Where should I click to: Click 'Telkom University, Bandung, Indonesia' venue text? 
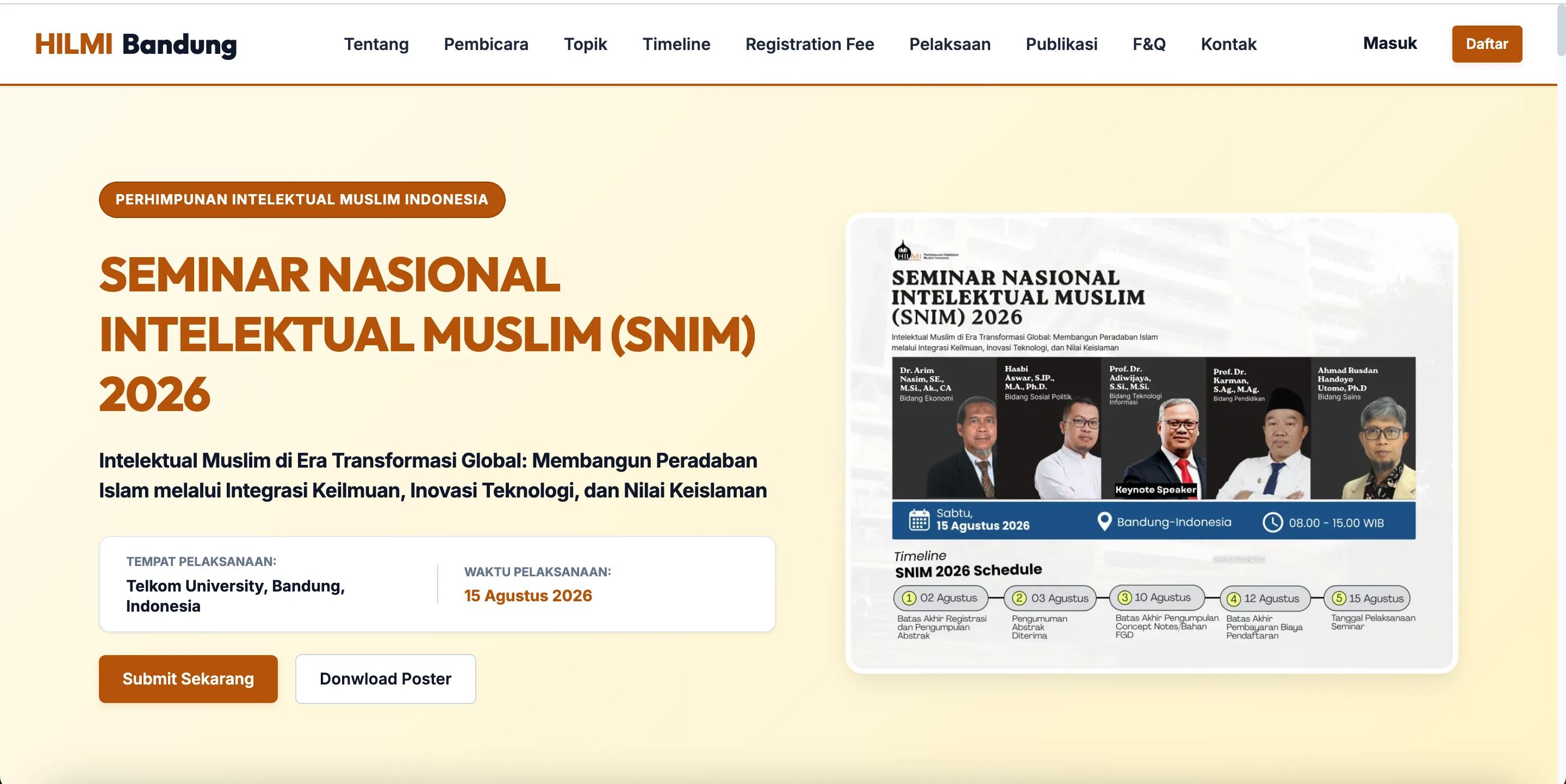click(x=235, y=595)
